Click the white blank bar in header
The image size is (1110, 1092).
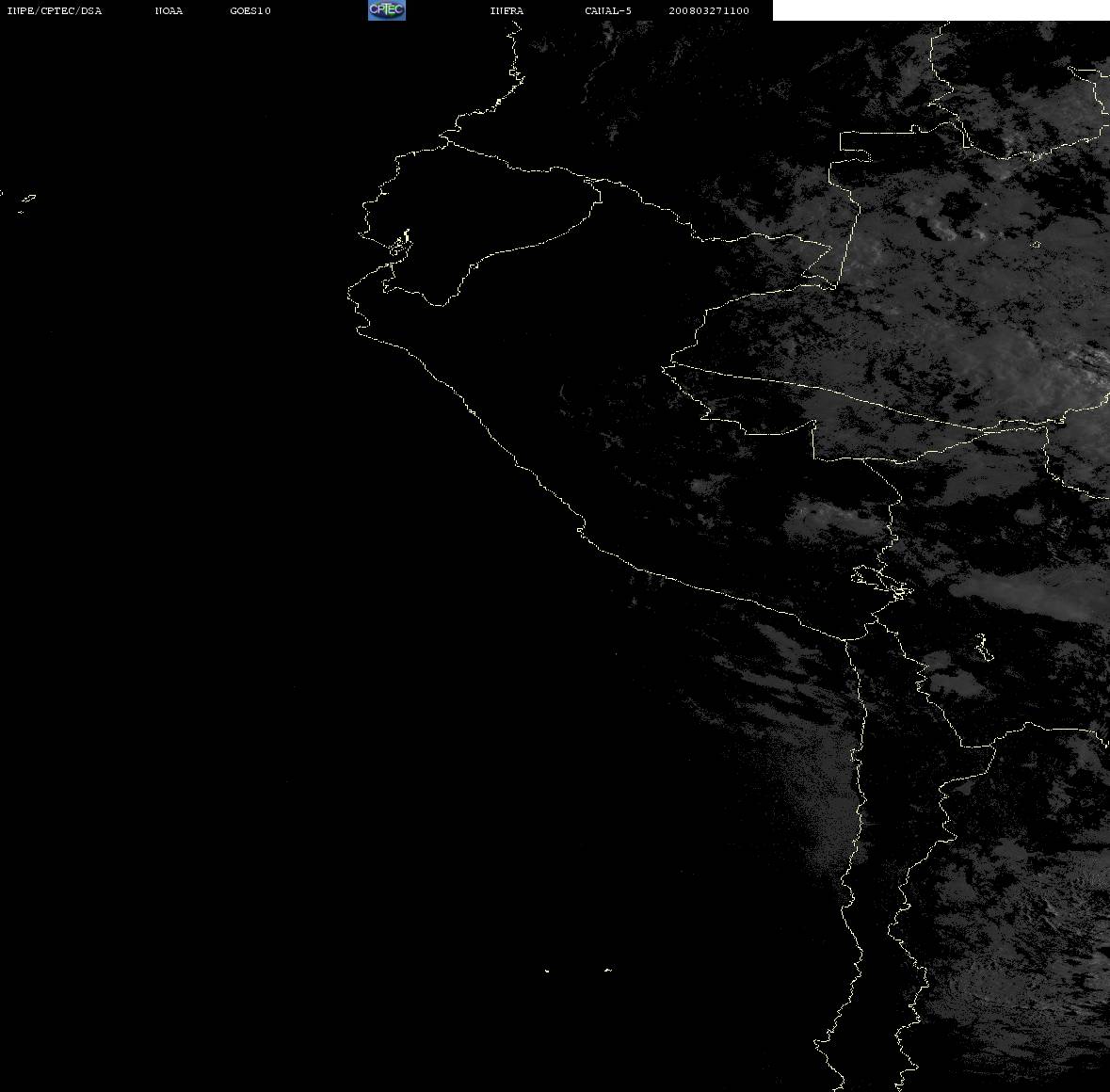941,10
